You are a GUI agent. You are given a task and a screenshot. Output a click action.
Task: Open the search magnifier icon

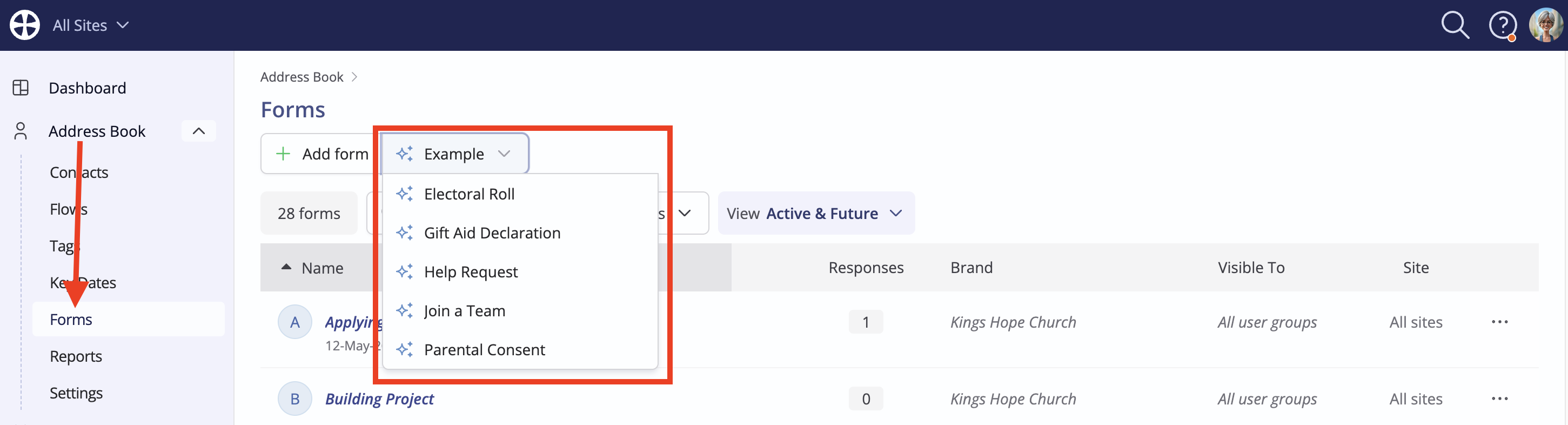coord(1456,25)
